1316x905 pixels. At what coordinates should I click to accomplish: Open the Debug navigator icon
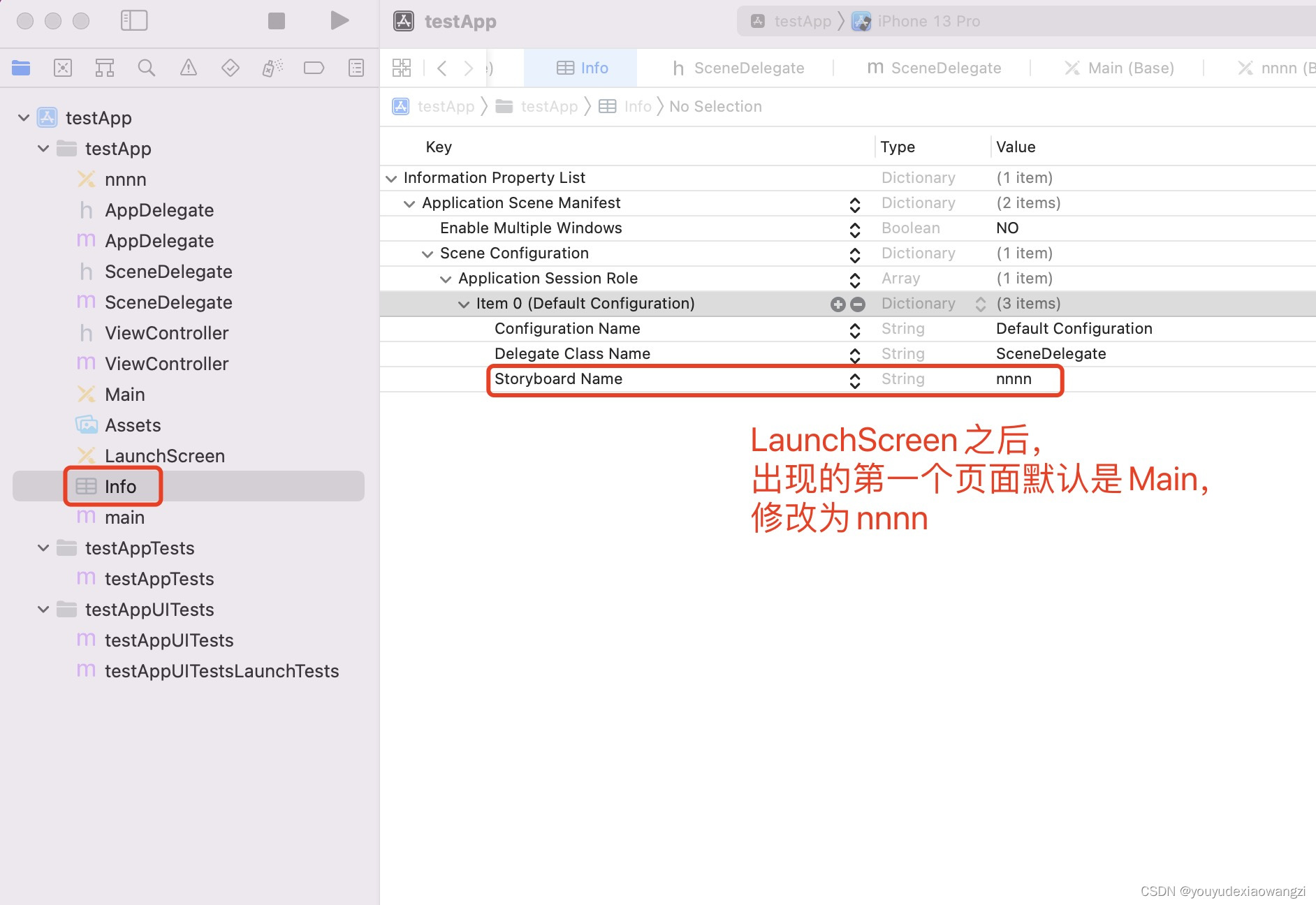click(x=272, y=68)
